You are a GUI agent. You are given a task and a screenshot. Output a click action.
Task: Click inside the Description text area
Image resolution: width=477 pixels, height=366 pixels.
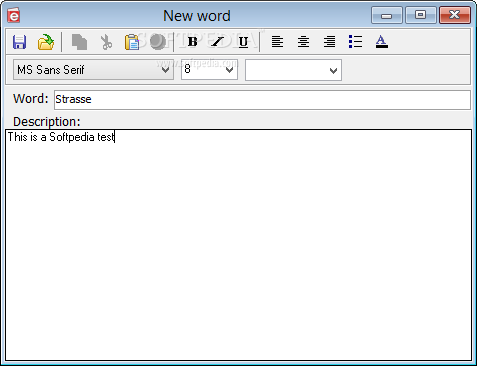238,245
